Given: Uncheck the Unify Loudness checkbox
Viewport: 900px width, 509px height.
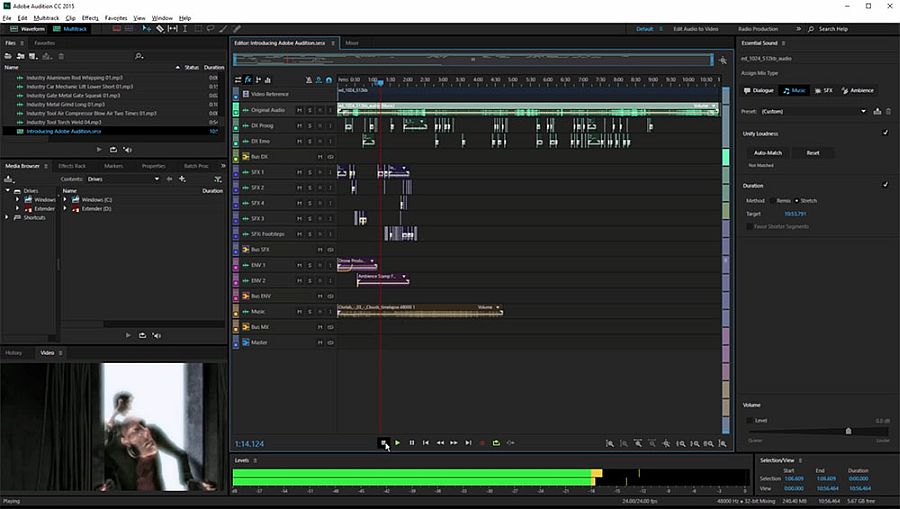Looking at the screenshot, I should (885, 133).
